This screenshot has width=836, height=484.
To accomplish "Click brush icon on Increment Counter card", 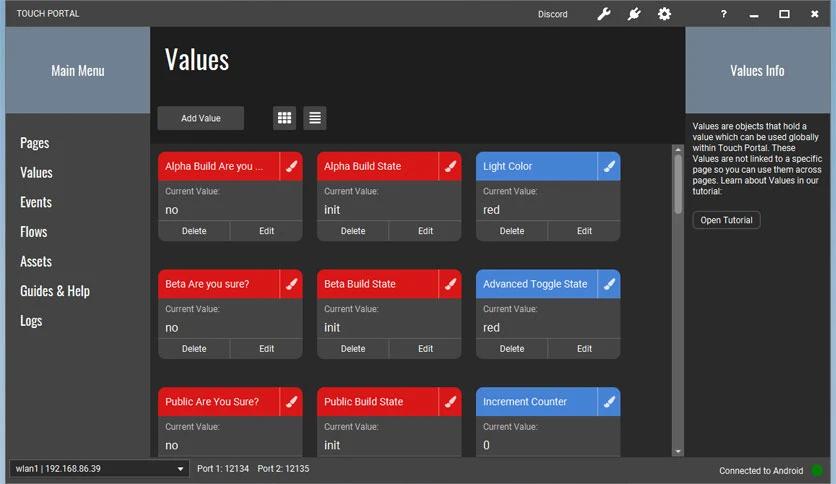I will tap(609, 402).
